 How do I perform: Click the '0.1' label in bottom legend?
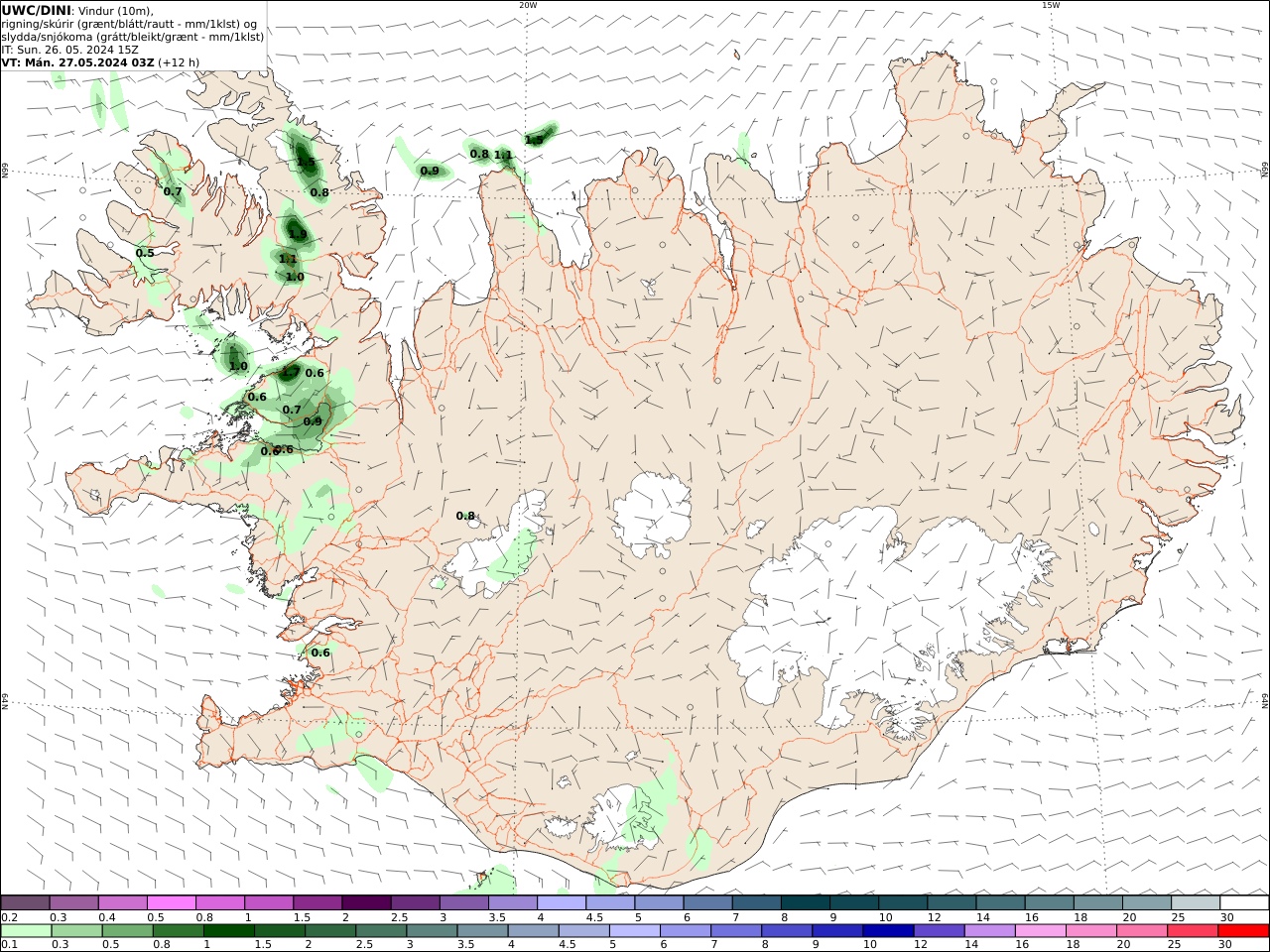(9, 945)
